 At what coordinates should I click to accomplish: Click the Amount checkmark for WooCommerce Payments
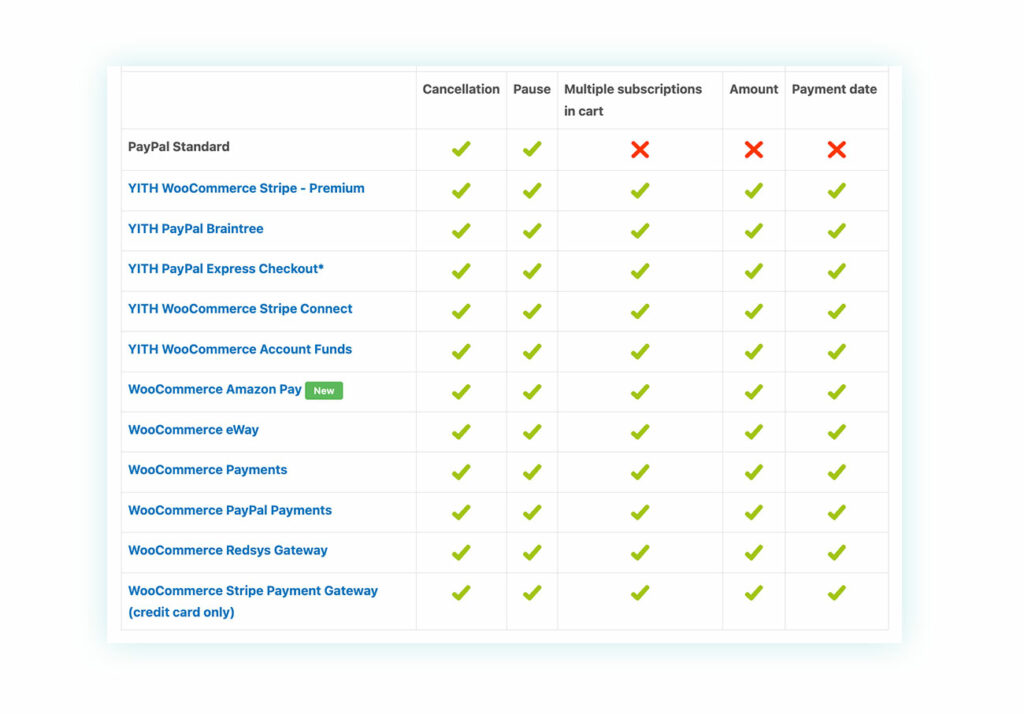pyautogui.click(x=753, y=471)
